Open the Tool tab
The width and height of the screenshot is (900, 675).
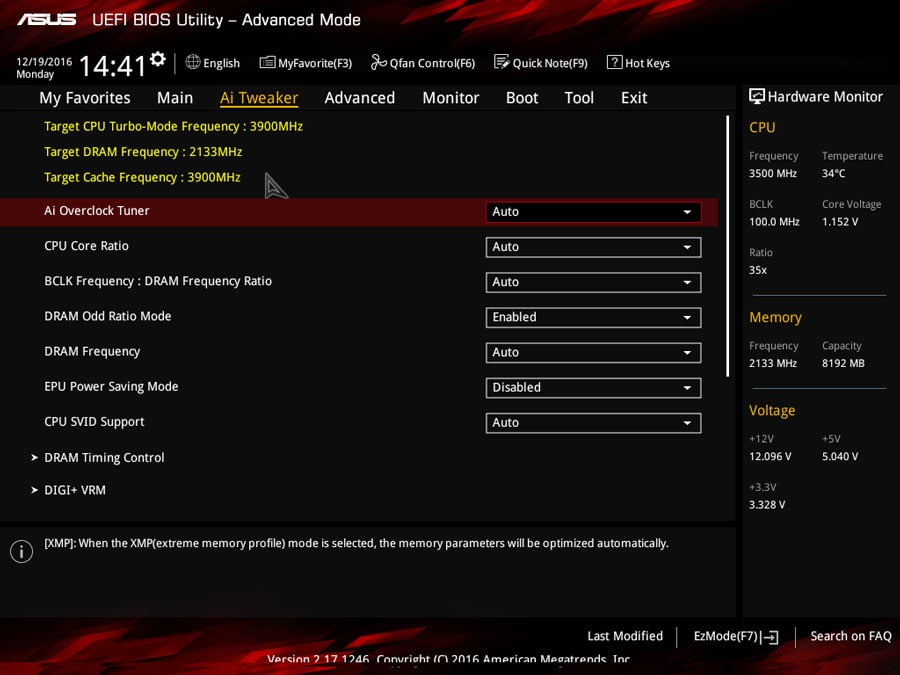tap(579, 98)
